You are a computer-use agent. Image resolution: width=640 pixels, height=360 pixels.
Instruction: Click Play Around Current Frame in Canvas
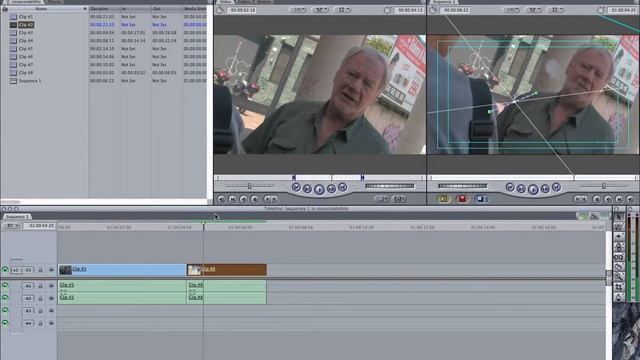click(545, 189)
